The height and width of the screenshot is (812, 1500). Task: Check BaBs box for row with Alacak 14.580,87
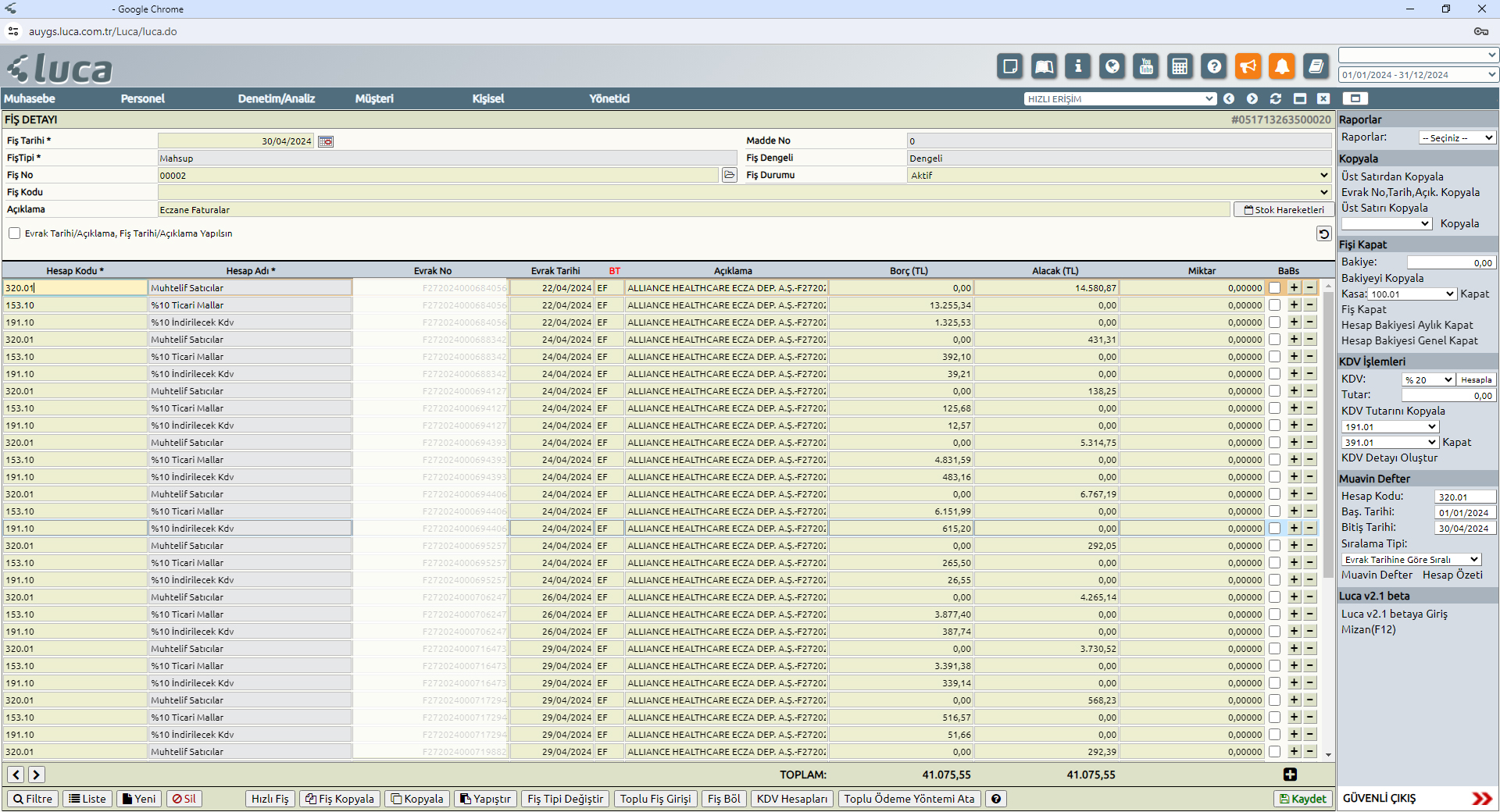click(1274, 288)
